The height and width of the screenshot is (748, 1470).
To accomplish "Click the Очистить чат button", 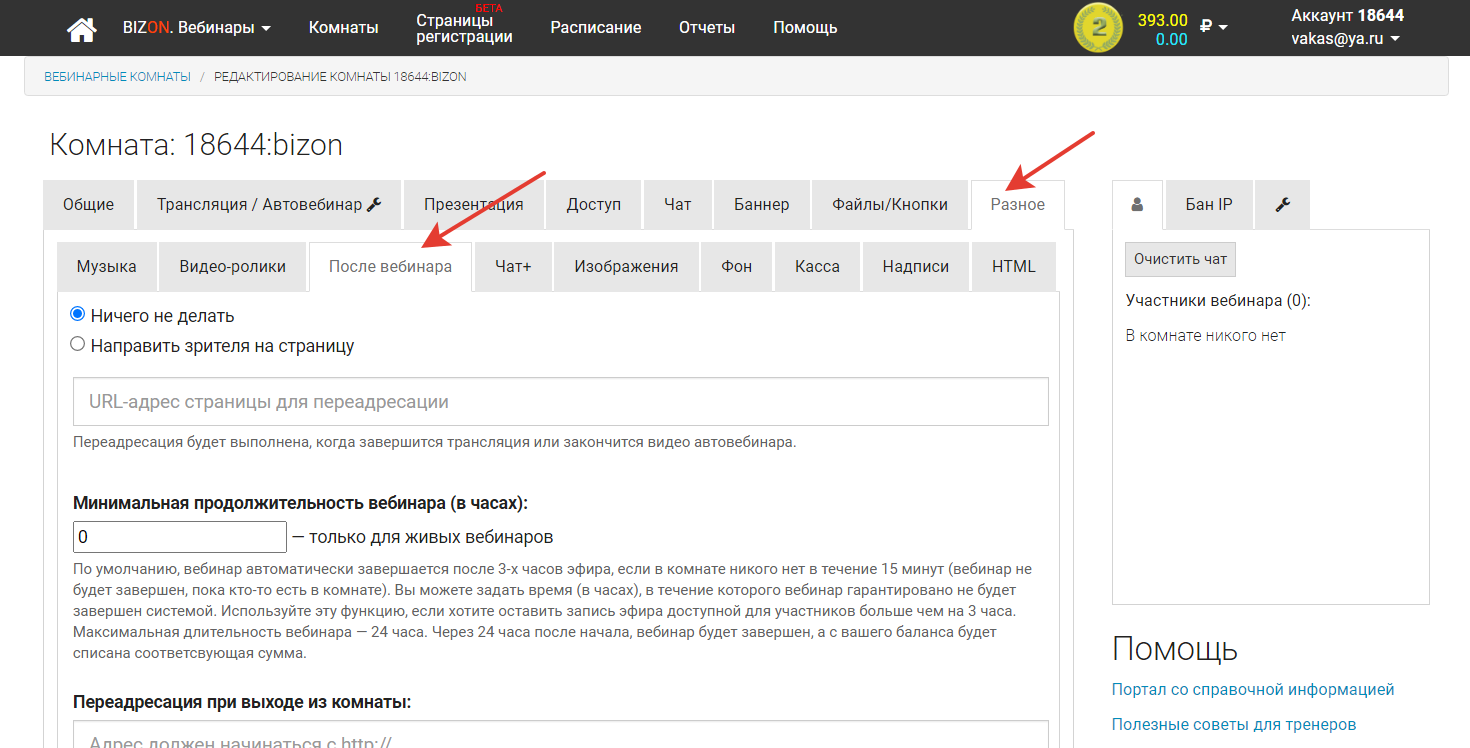I will coord(1180,259).
